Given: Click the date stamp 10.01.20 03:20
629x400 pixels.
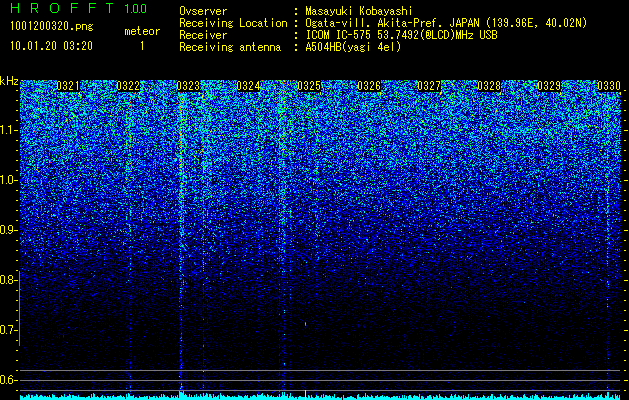Looking at the screenshot, I should coord(51,46).
